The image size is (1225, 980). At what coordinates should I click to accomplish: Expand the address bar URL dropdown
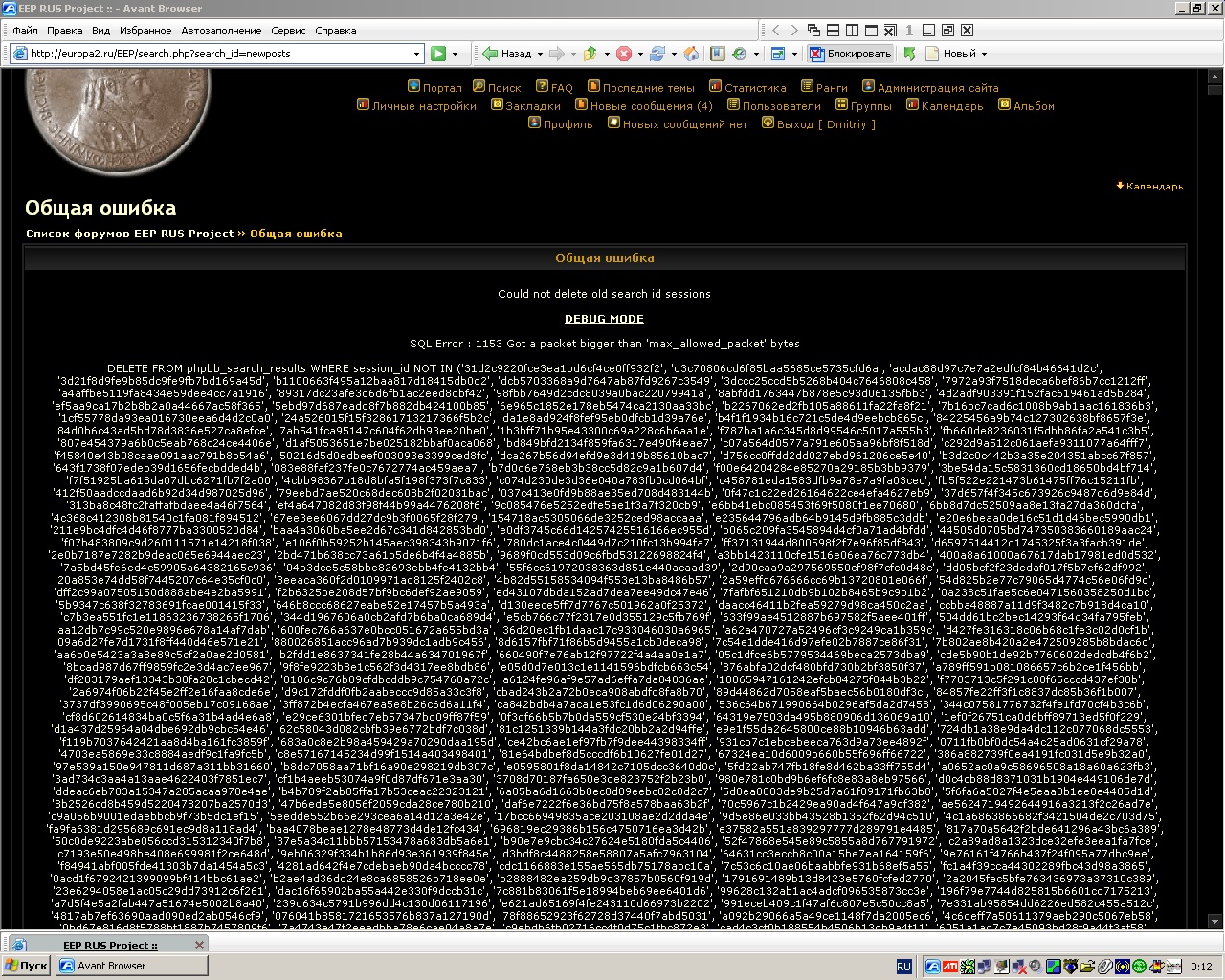pyautogui.click(x=416, y=54)
